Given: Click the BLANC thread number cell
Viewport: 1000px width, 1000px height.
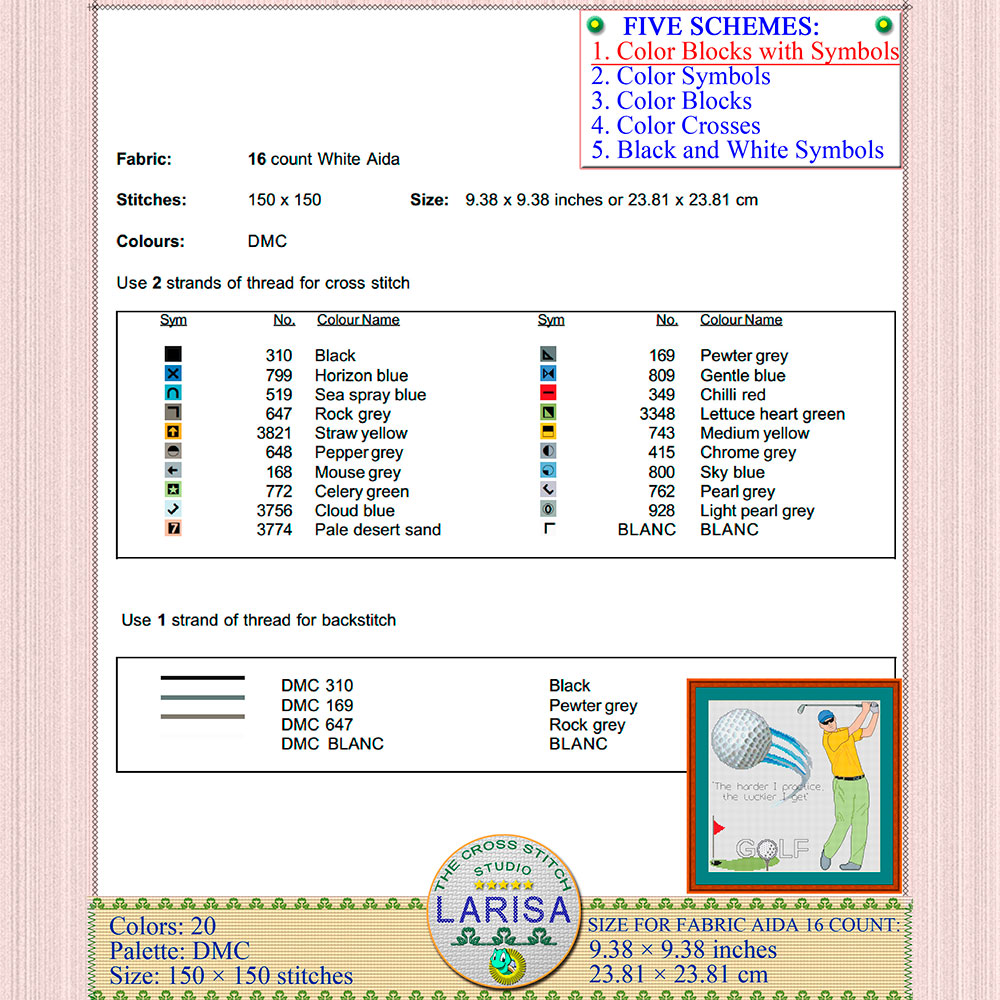Looking at the screenshot, I should (x=647, y=530).
